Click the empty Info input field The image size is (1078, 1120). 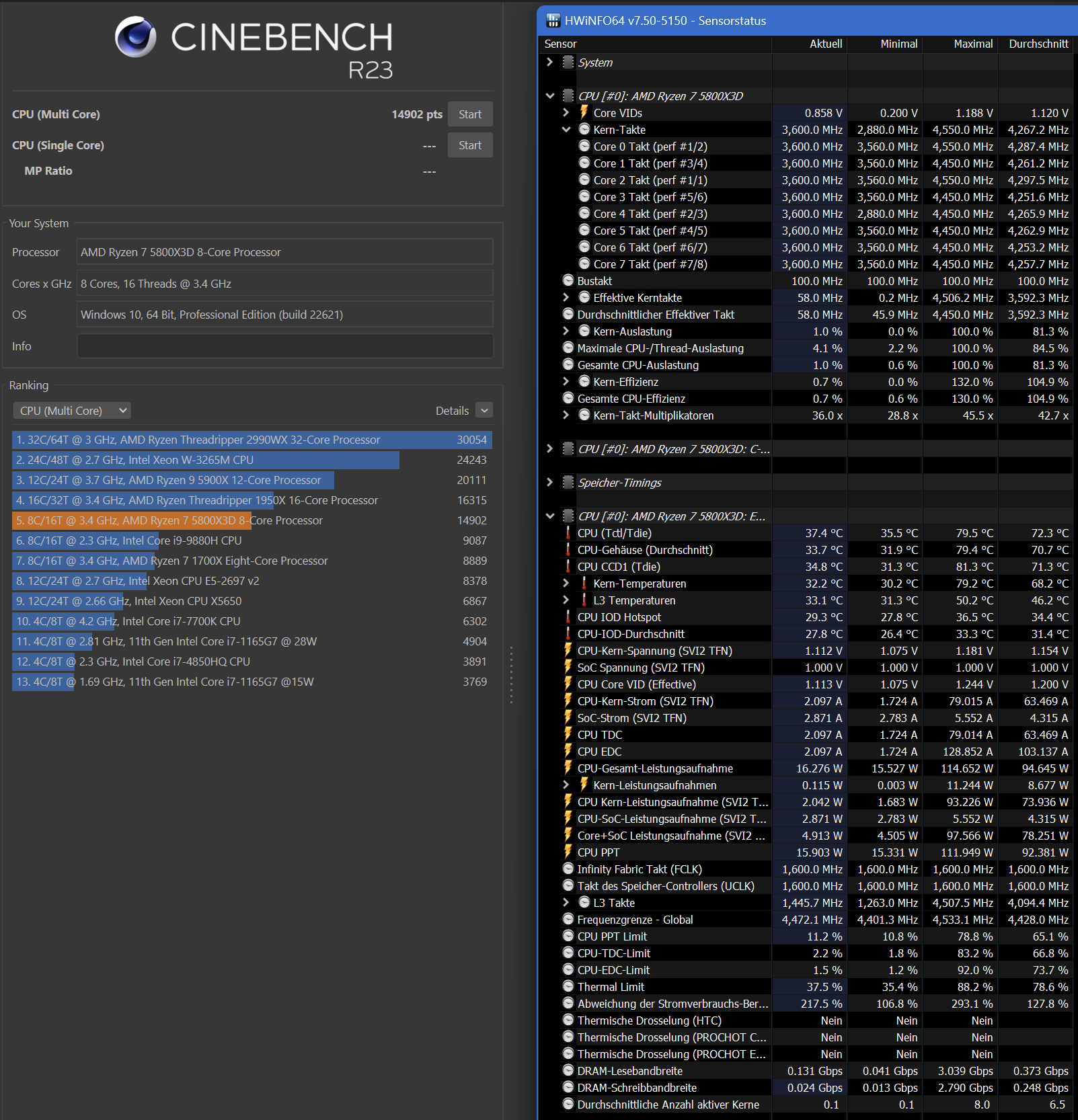[285, 346]
